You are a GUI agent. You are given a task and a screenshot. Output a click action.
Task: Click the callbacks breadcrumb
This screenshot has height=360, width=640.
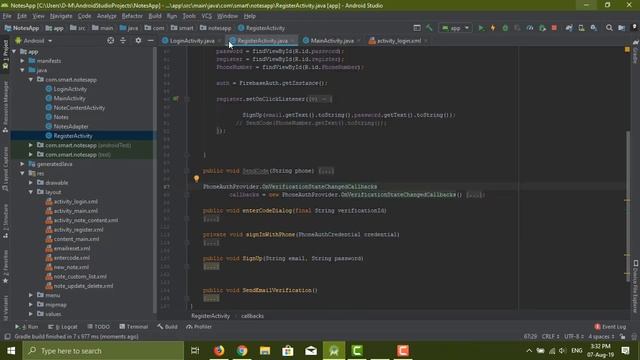click(x=252, y=316)
